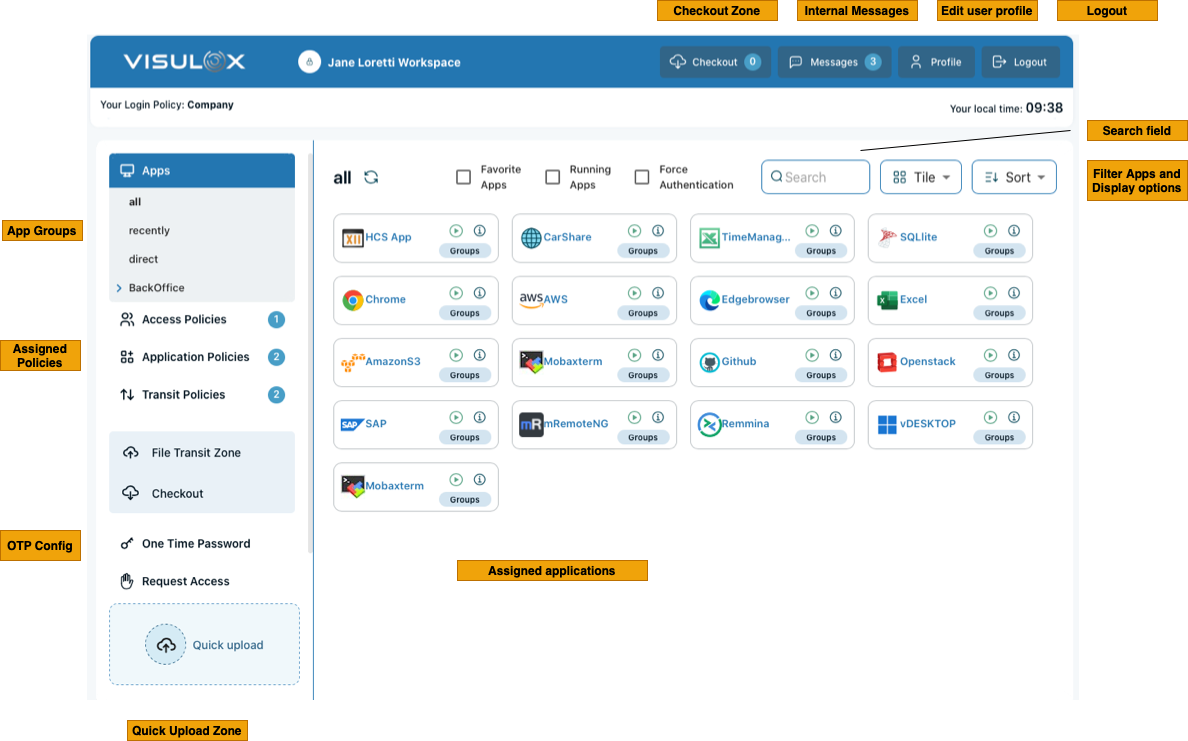
Task: Check the Force Authentication box
Action: (642, 177)
